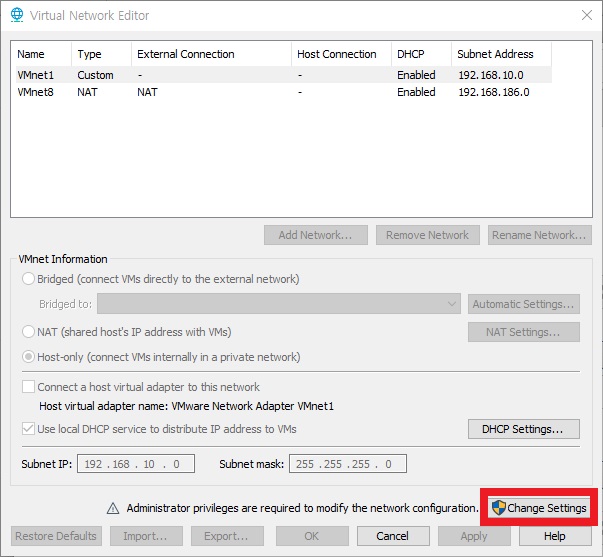The height and width of the screenshot is (557, 603).
Task: Click subnet address 192.168.10.0 cell
Action: tap(491, 75)
